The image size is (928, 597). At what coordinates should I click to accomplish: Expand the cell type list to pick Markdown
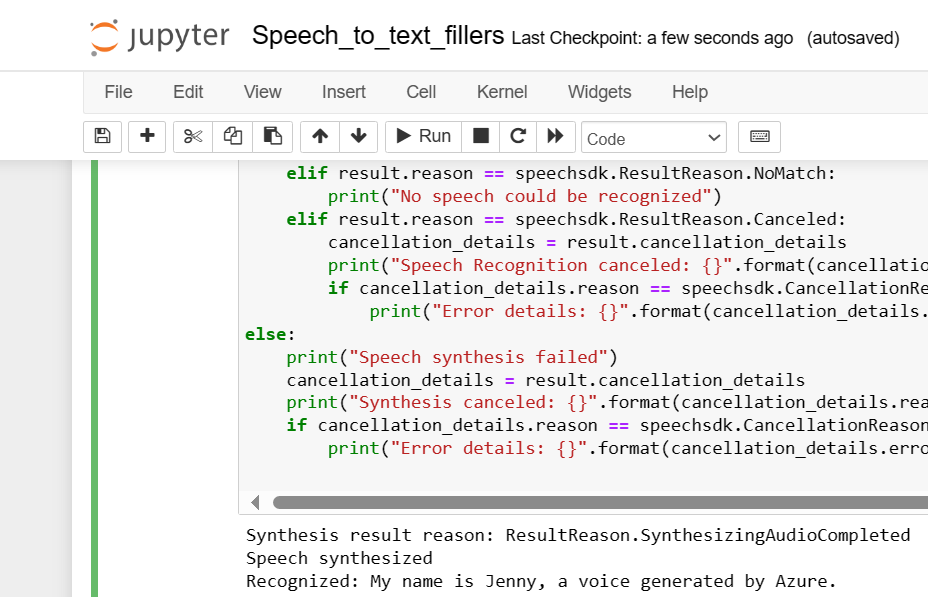tap(714, 137)
